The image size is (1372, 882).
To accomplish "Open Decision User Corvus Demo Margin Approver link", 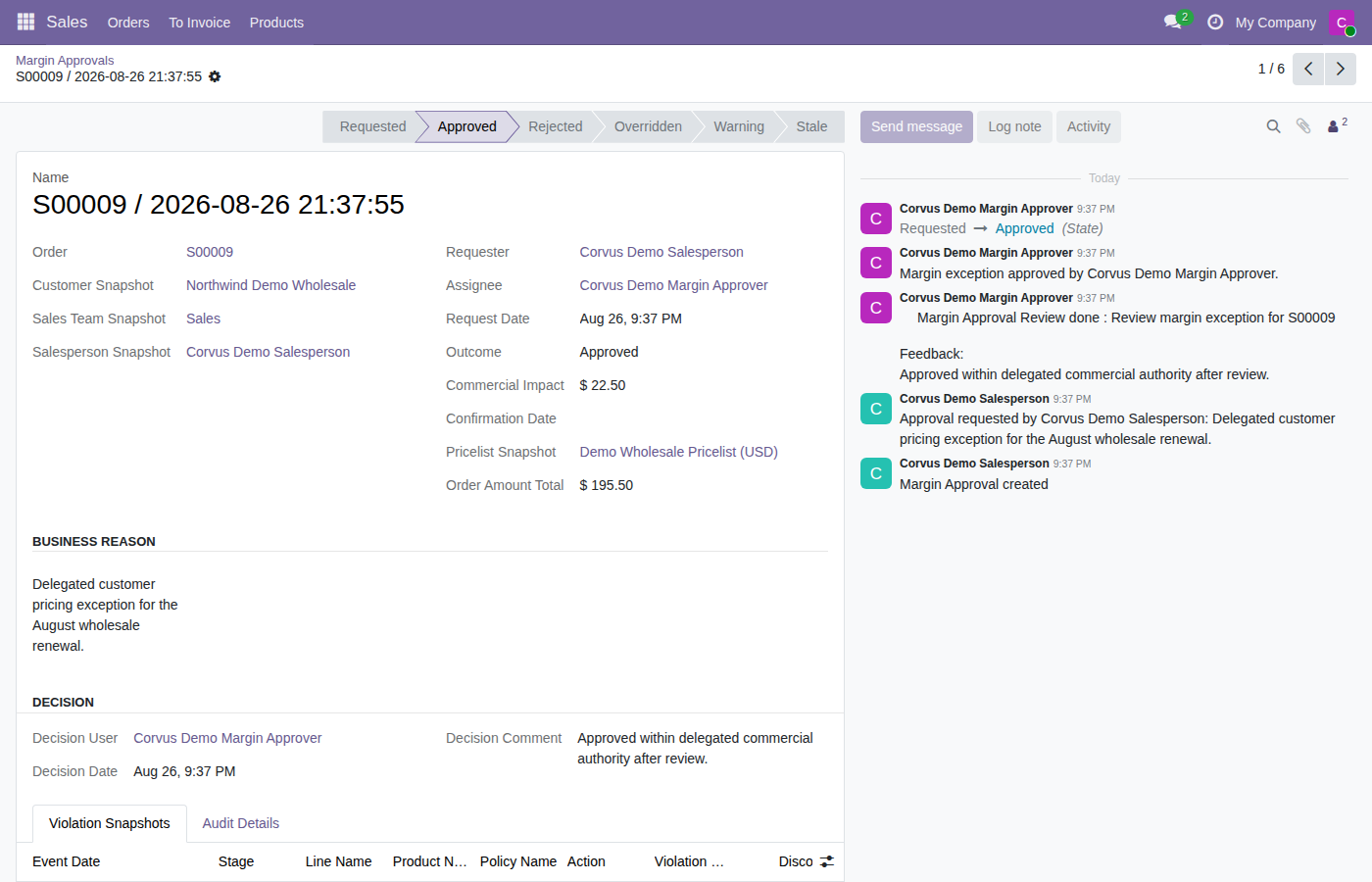I will point(227,738).
